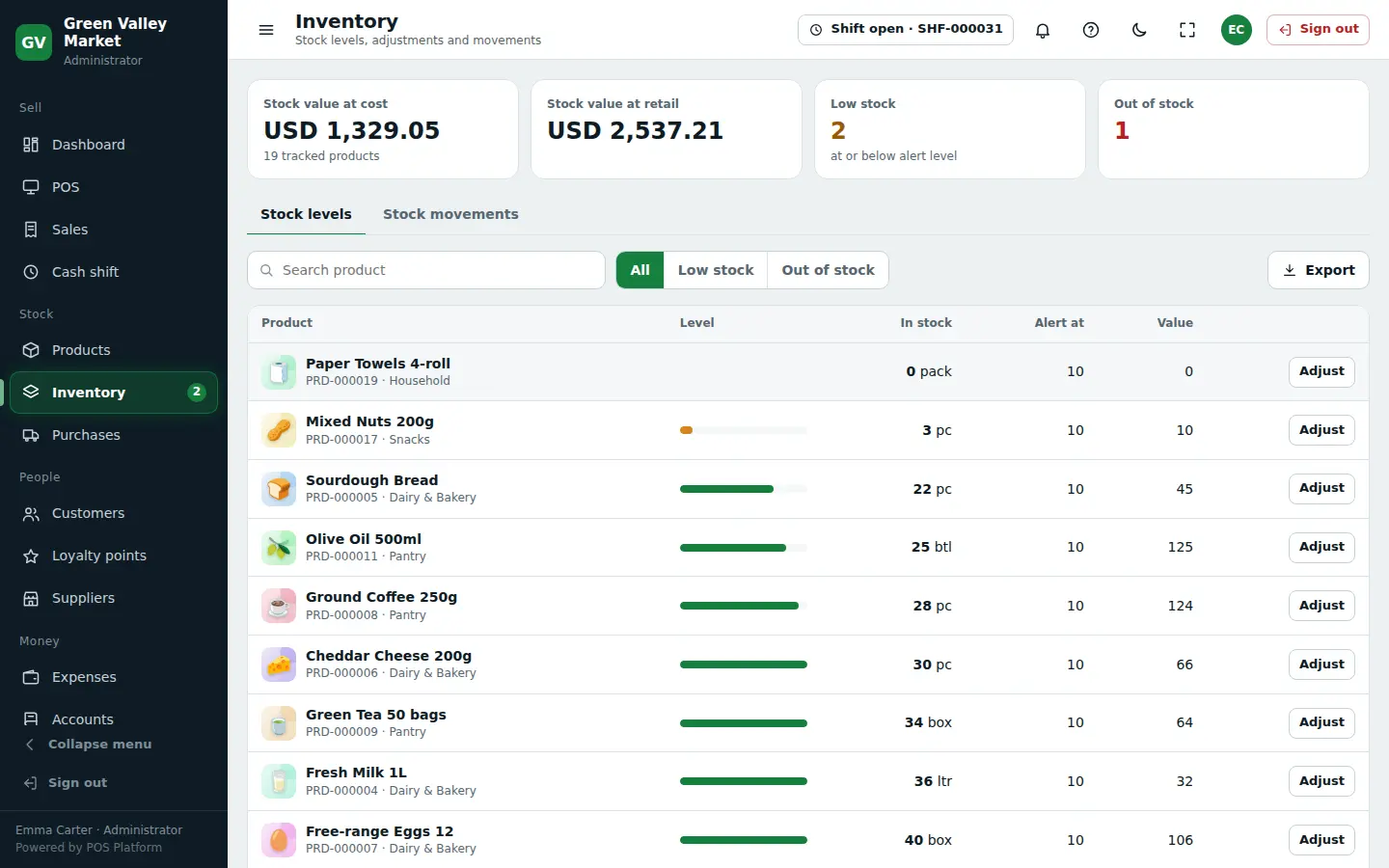1389x868 pixels.
Task: Open Products in the sidebar
Action: point(114,350)
